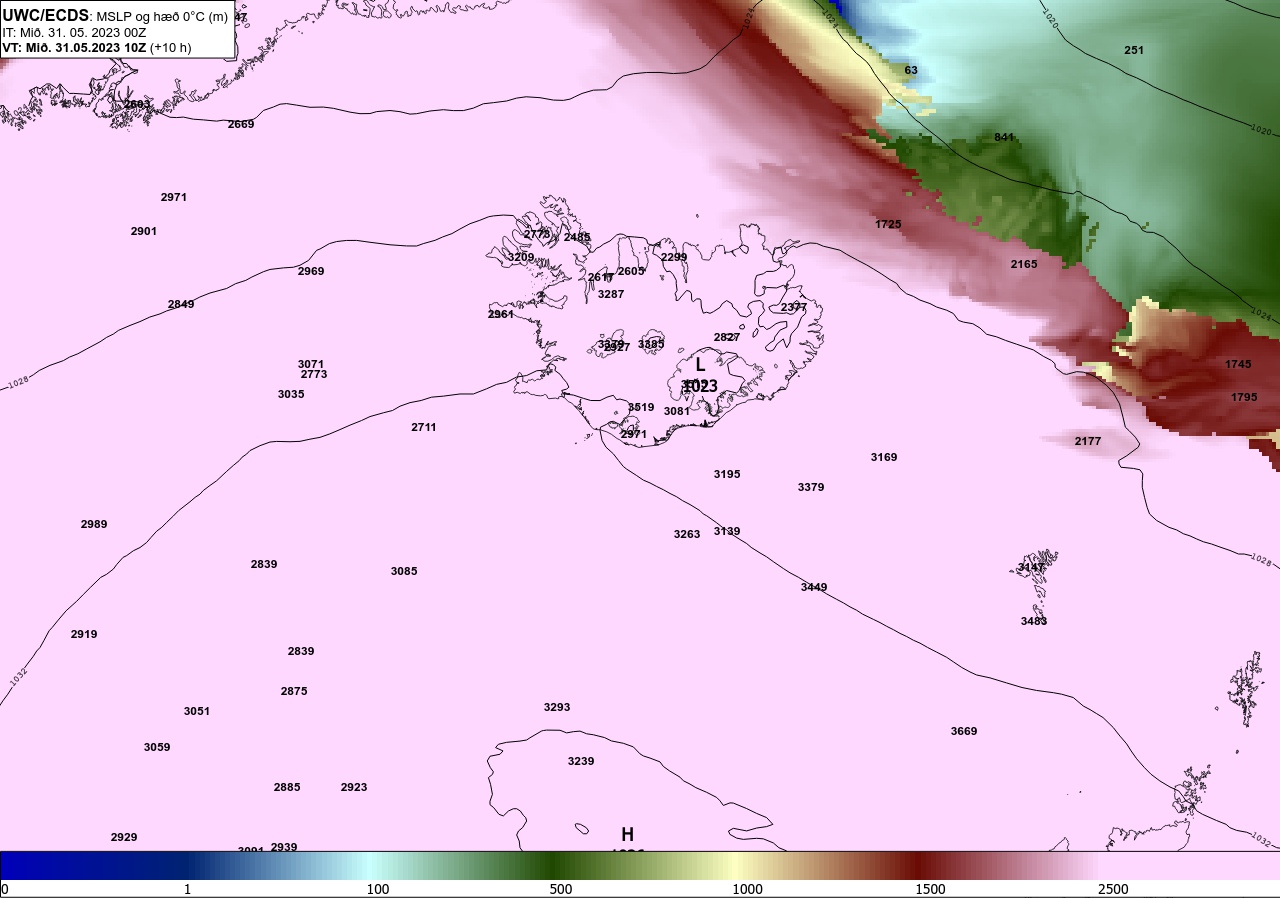The width and height of the screenshot is (1280, 898).
Task: Click the 3169 height value
Action: [x=884, y=457]
